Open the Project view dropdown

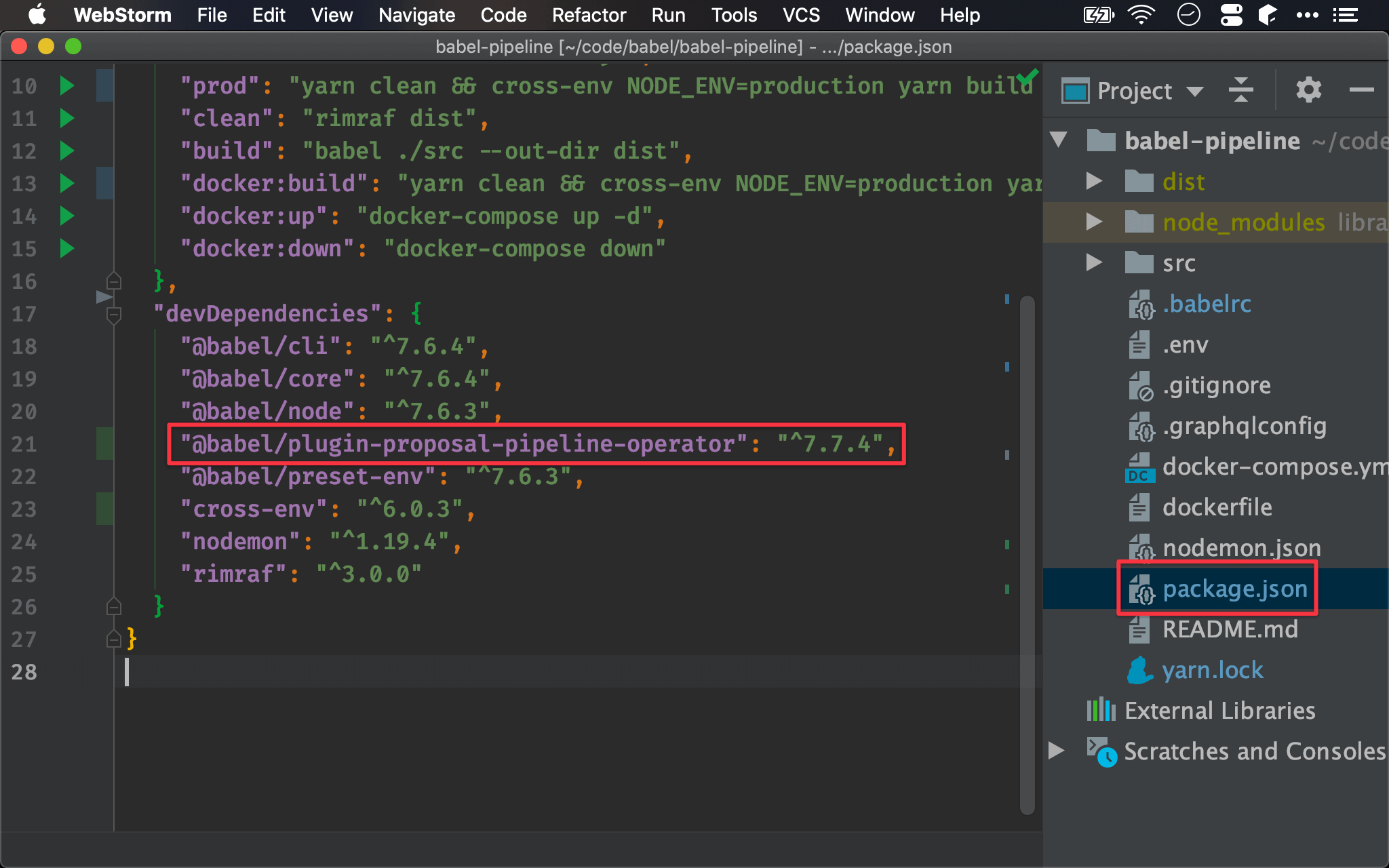pos(1194,92)
